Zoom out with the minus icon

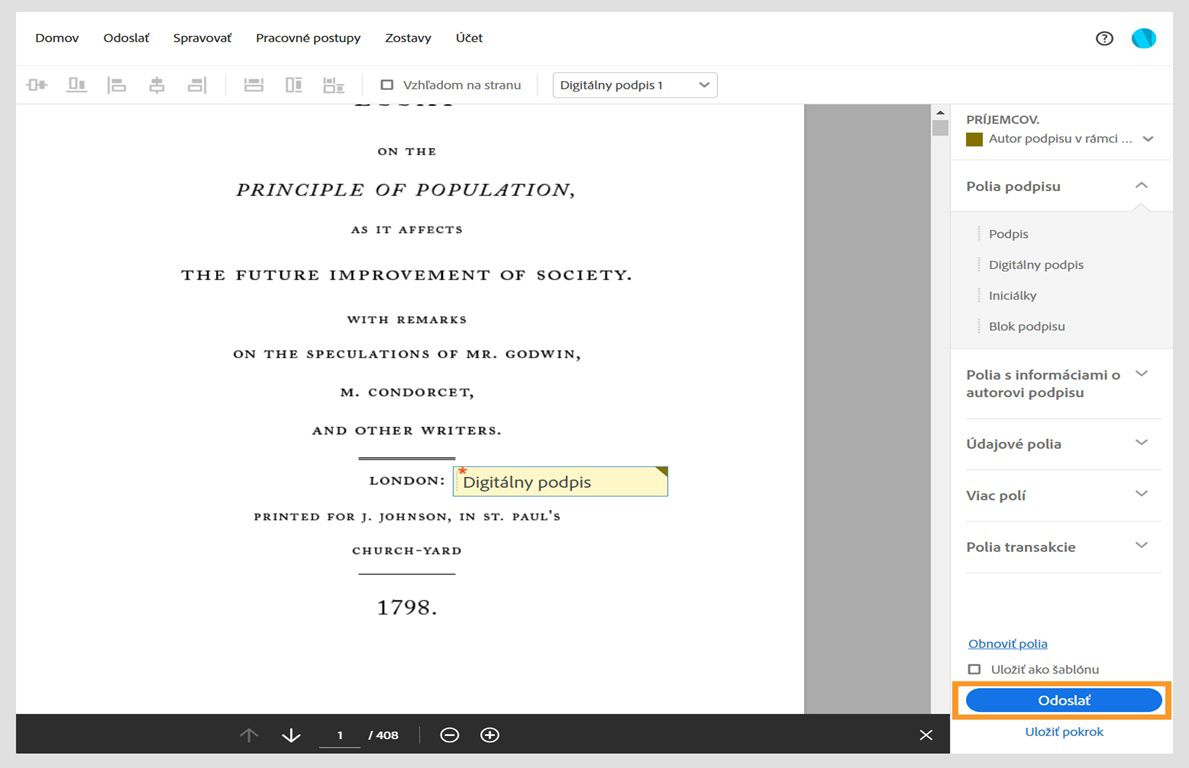[x=450, y=735]
